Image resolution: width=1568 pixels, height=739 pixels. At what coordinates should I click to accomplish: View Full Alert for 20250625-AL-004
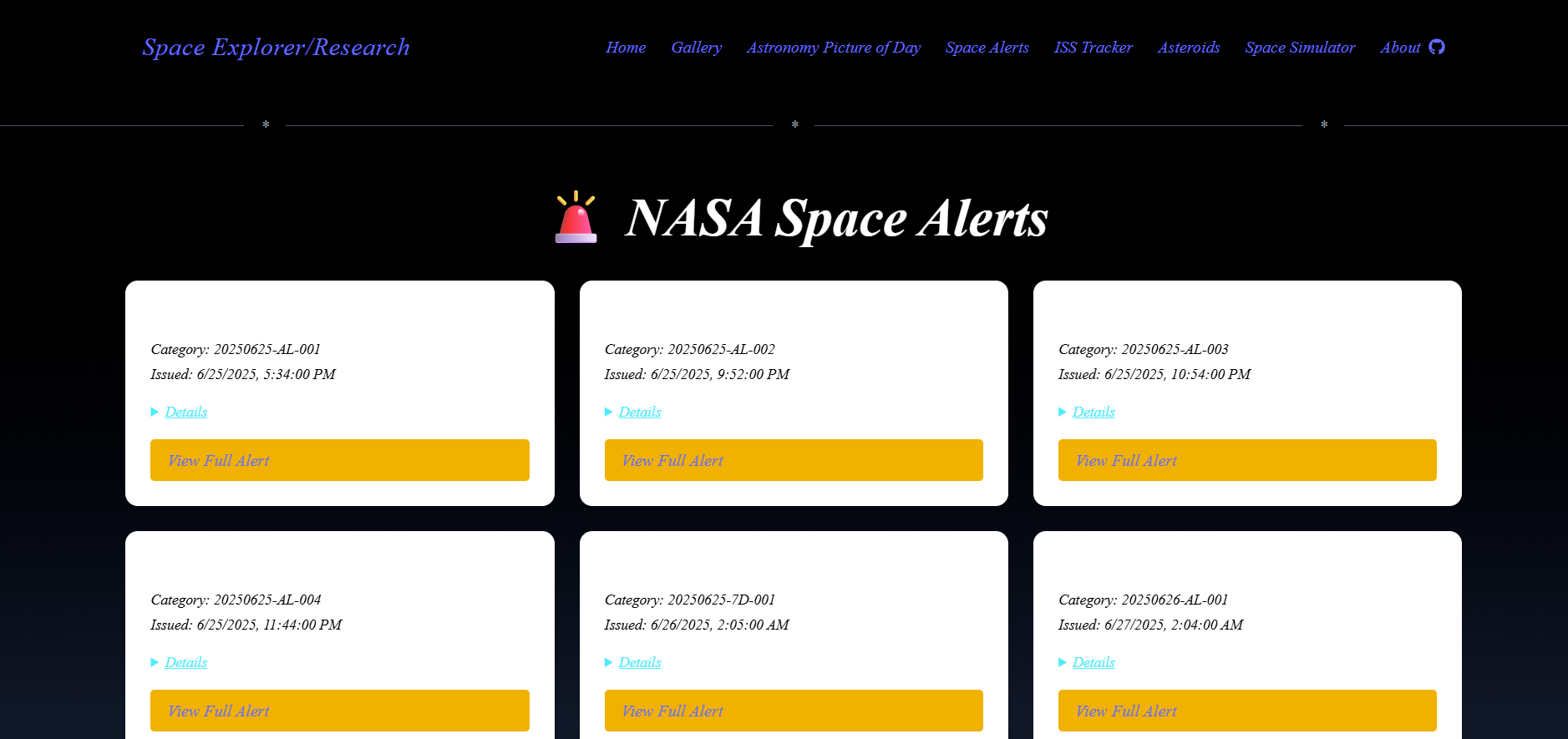tap(340, 711)
